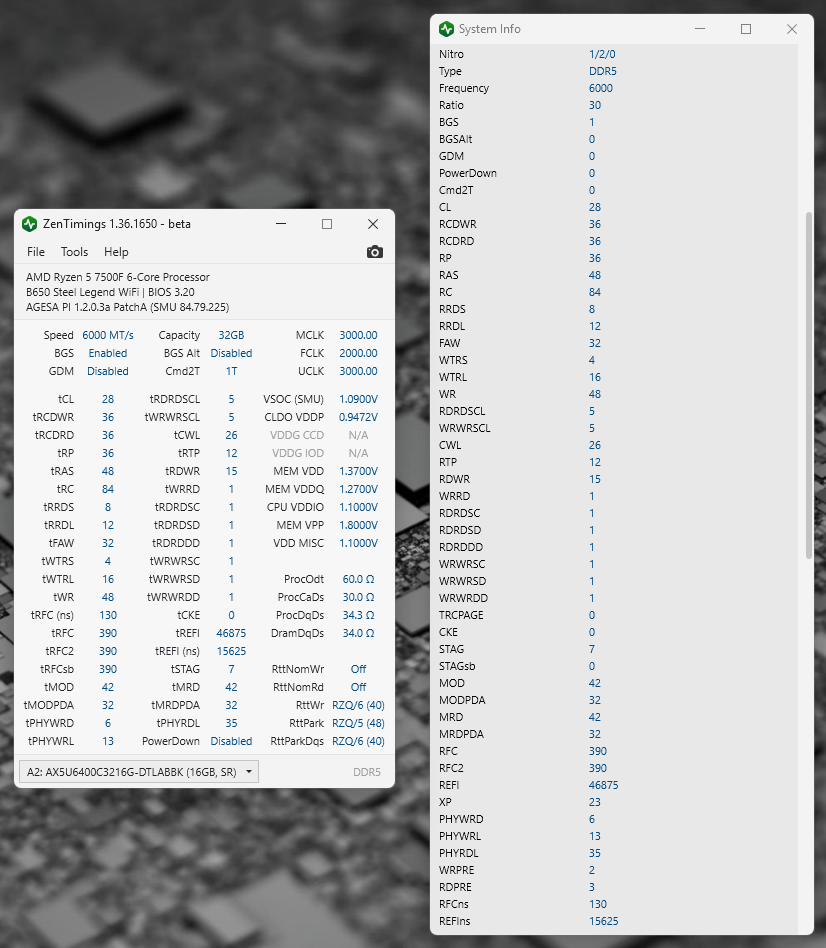
Task: Click the Cmd2T 1T value
Action: [x=231, y=371]
